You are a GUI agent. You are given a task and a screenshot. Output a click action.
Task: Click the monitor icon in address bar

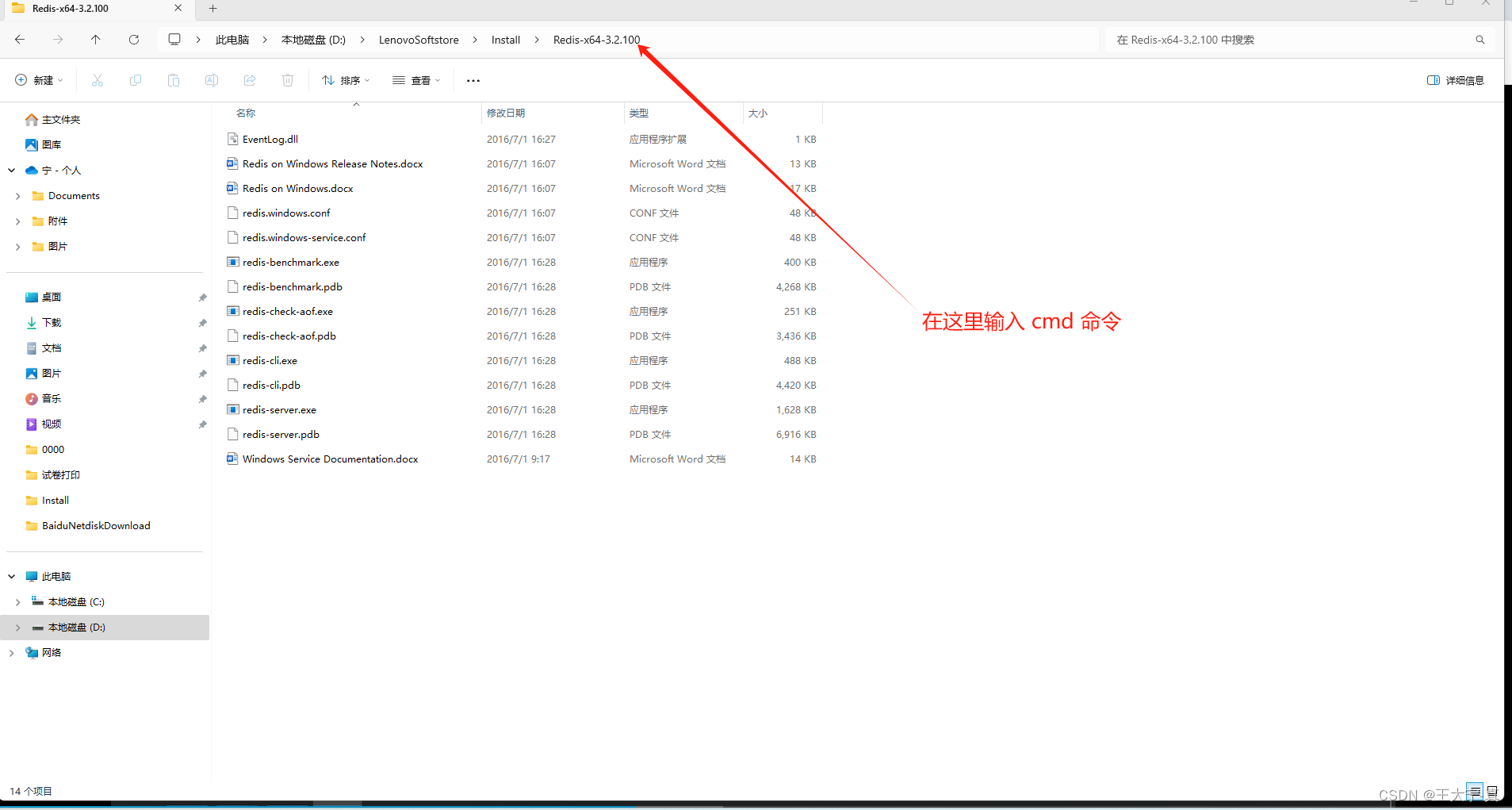pyautogui.click(x=174, y=40)
